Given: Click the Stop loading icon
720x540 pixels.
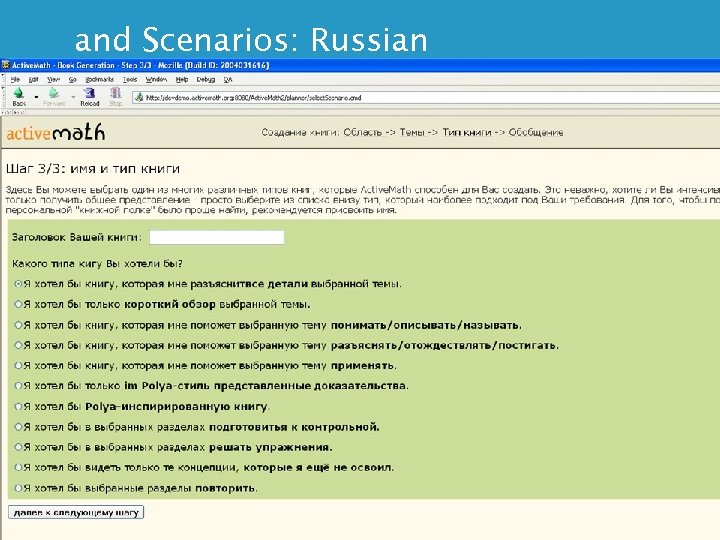Looking at the screenshot, I should 116,93.
